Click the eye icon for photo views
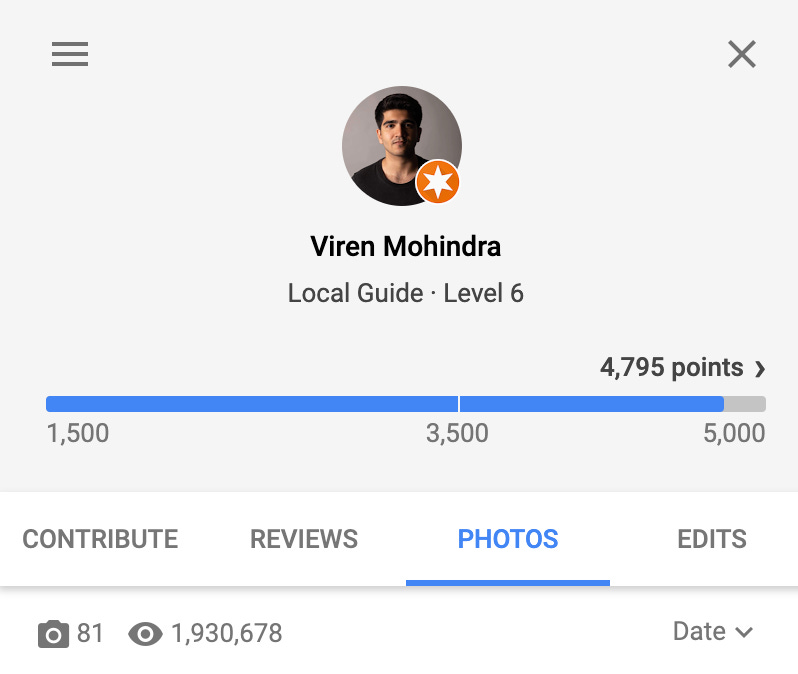This screenshot has width=798, height=674. 146,634
